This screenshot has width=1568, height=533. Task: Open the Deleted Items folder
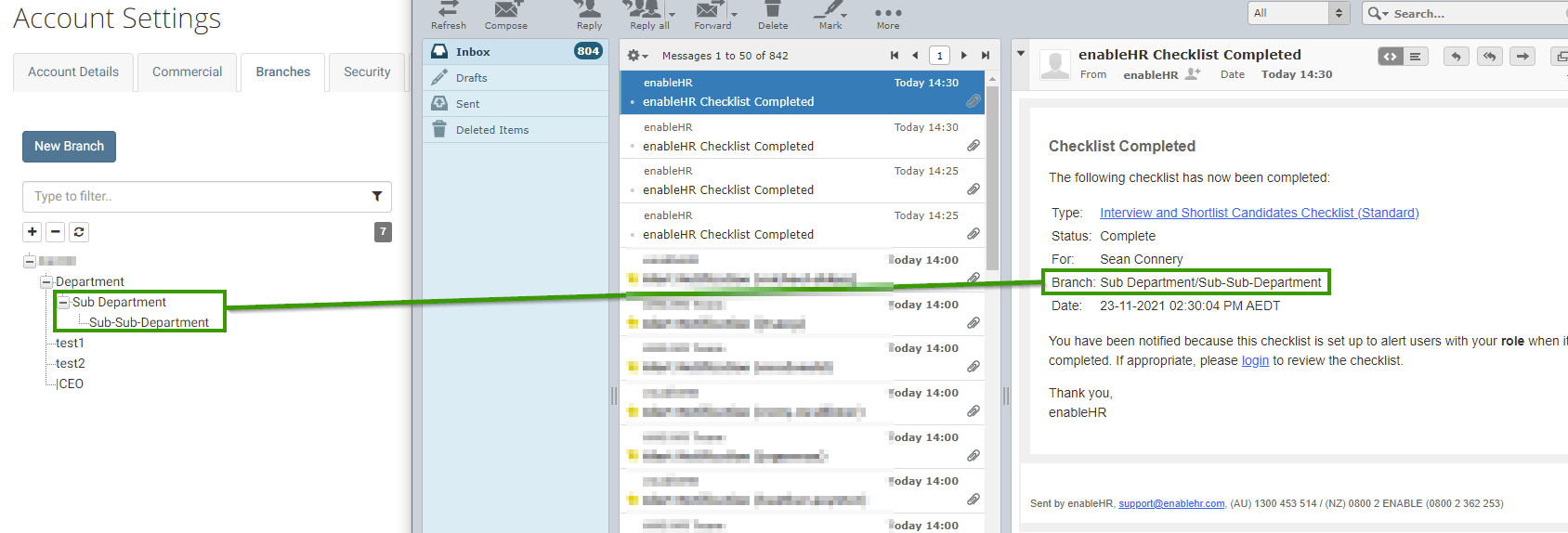516,130
